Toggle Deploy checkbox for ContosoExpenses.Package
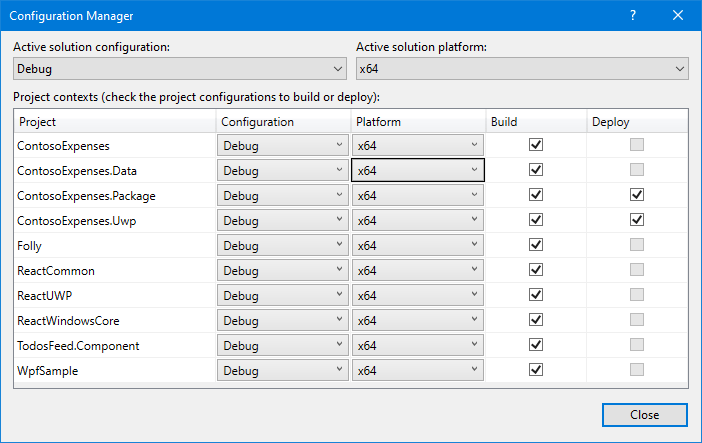Screen dimensions: 702x443 click(637, 195)
